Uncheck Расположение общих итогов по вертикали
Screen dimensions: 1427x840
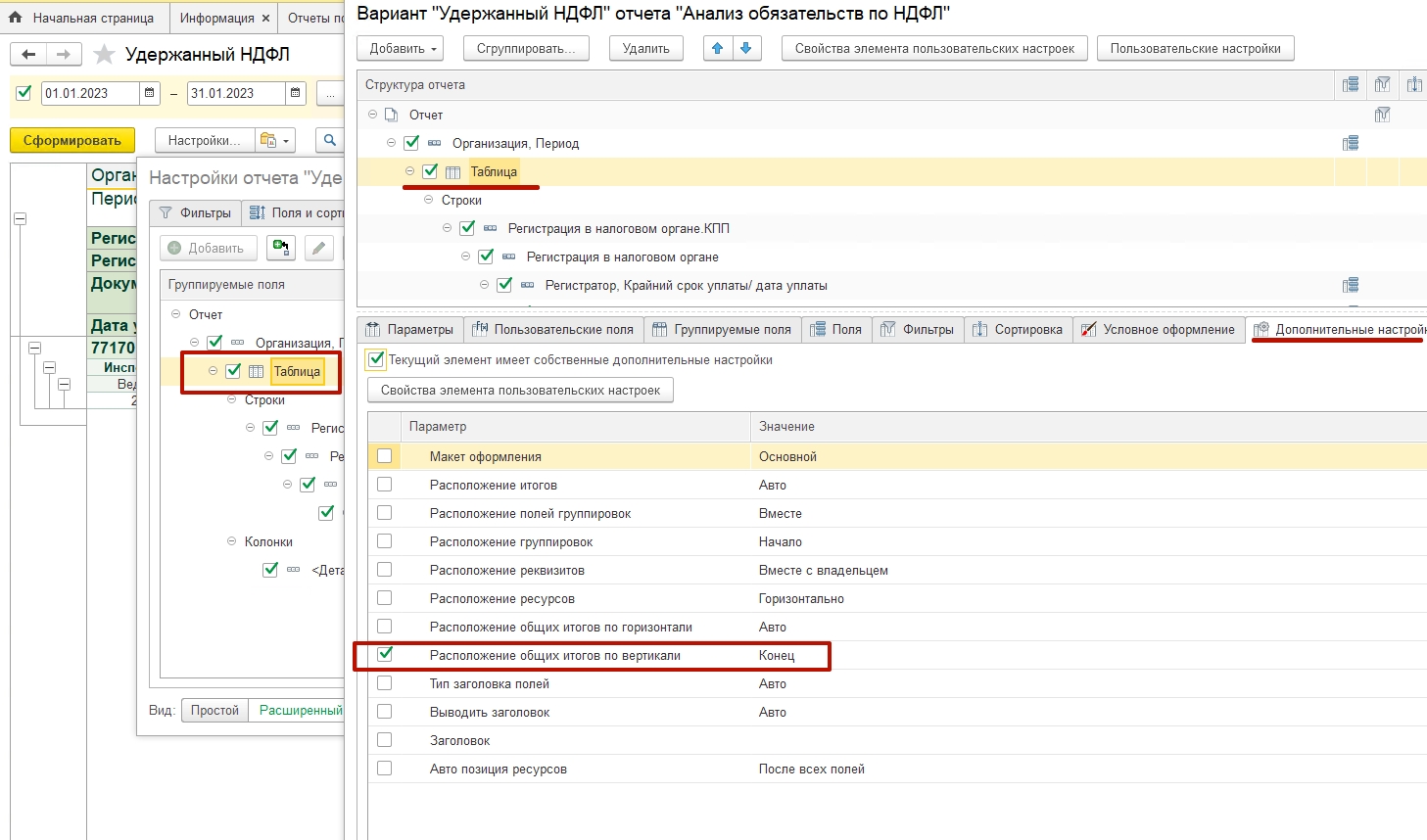[x=385, y=655]
